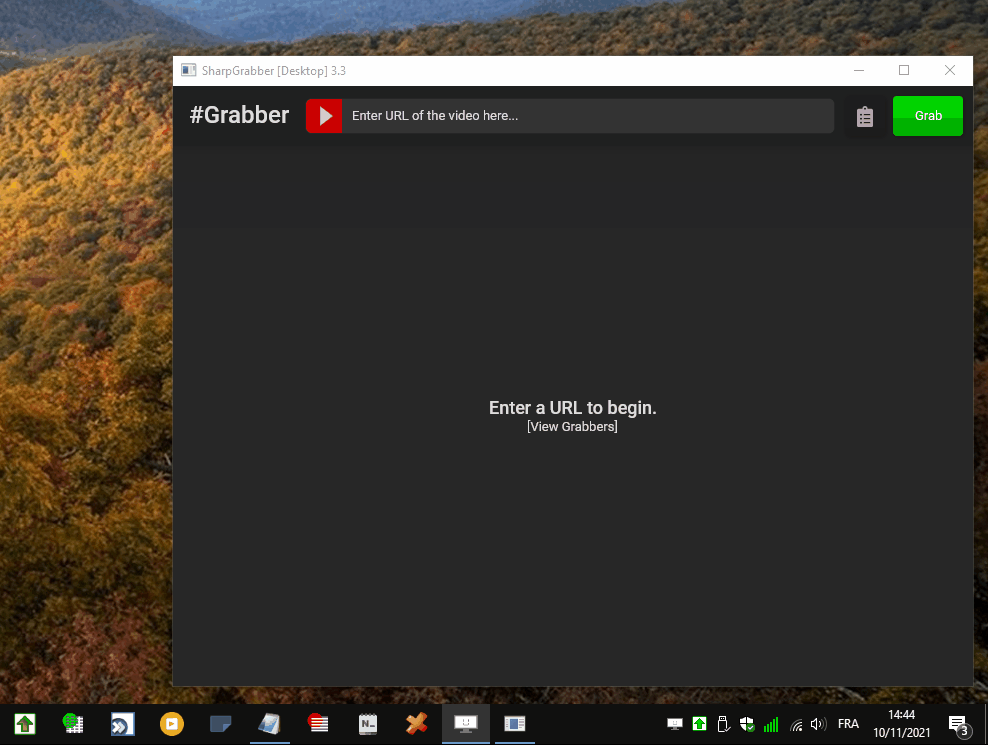Open the orange crossed tools taskbar app
The height and width of the screenshot is (745, 988).
tap(416, 724)
